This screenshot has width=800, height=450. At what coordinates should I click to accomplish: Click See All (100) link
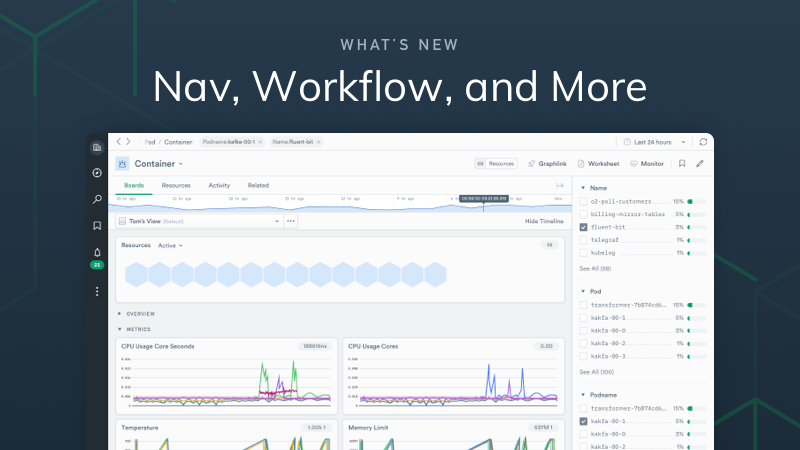pyautogui.click(x=596, y=372)
